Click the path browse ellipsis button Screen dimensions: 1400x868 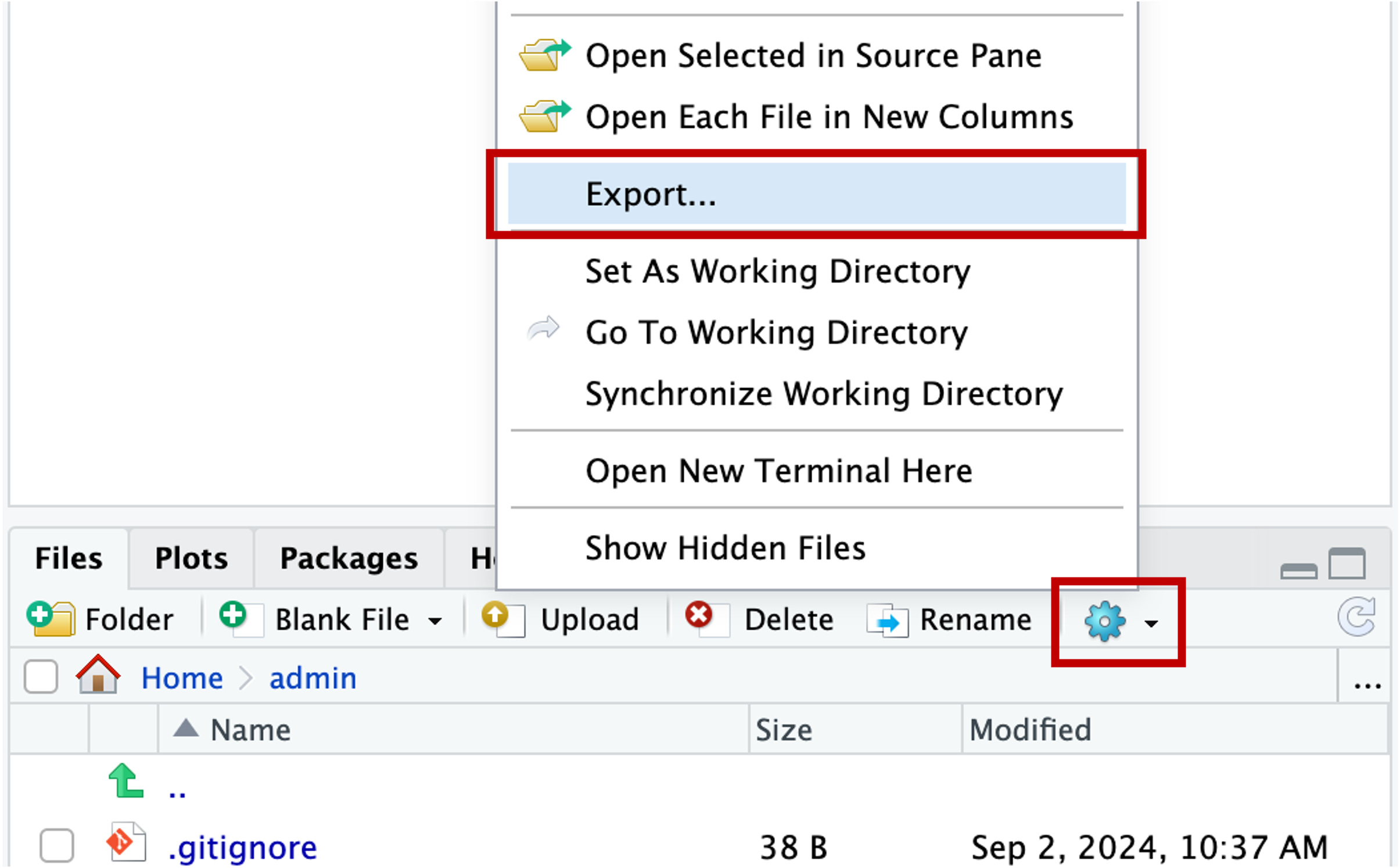[1367, 685]
